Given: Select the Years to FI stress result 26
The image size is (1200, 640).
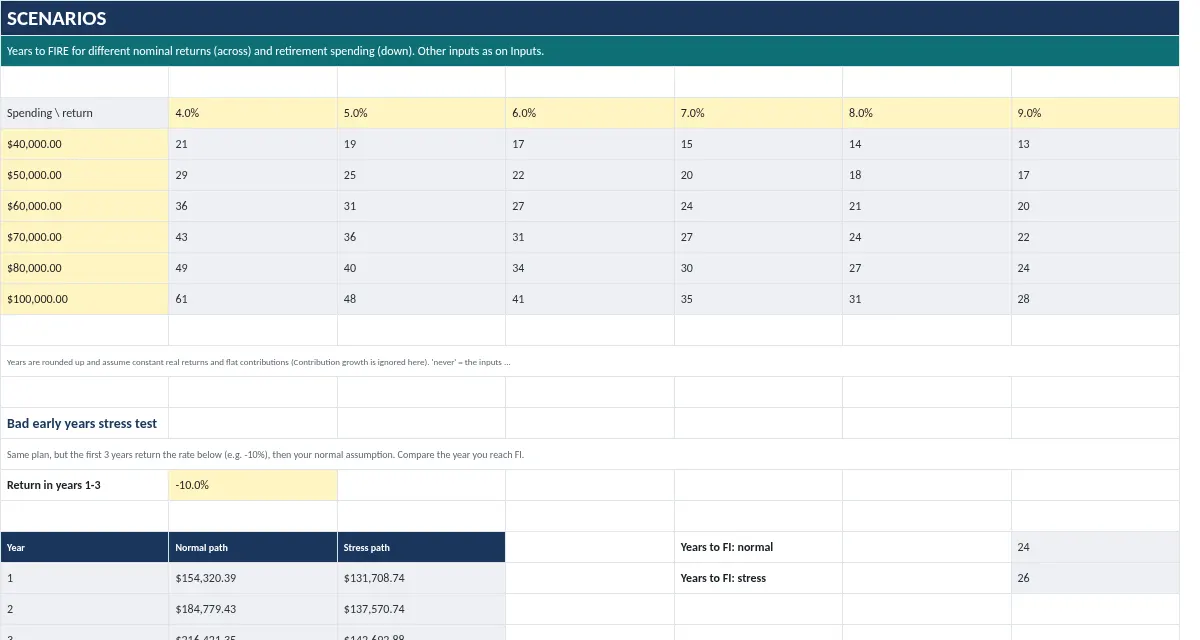Looking at the screenshot, I should pyautogui.click(x=1096, y=578).
